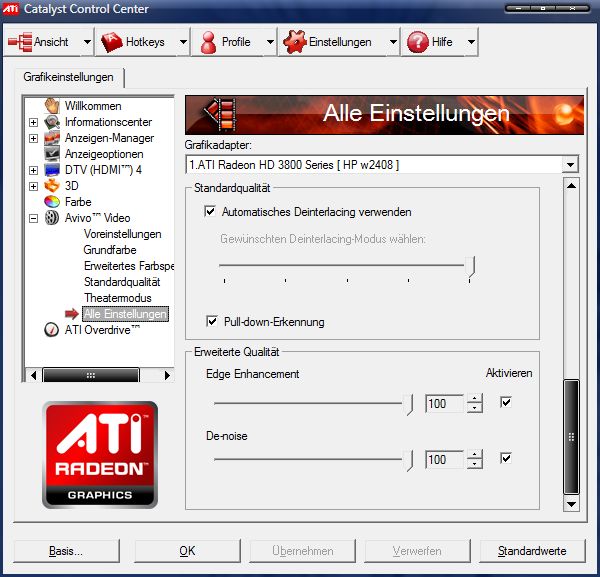Open the ATI Overdrive gauge icon

coord(52,330)
